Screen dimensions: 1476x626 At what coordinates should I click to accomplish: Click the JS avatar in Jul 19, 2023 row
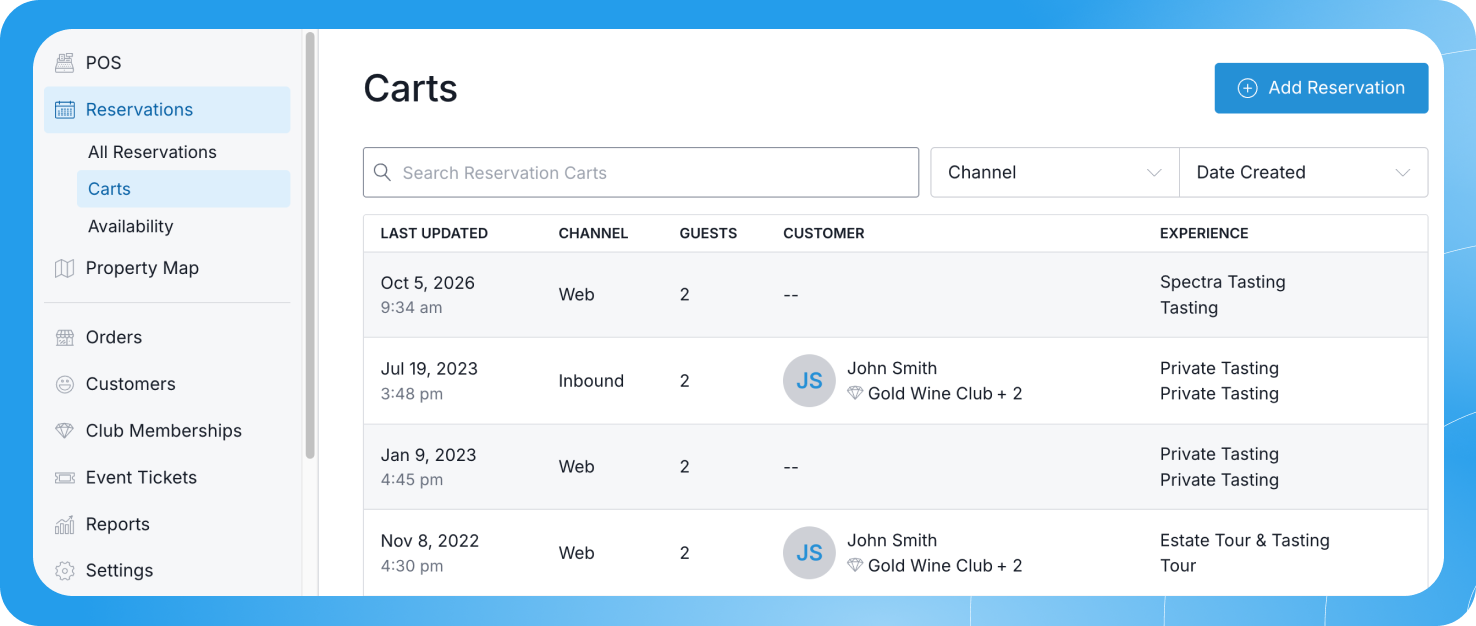[809, 381]
